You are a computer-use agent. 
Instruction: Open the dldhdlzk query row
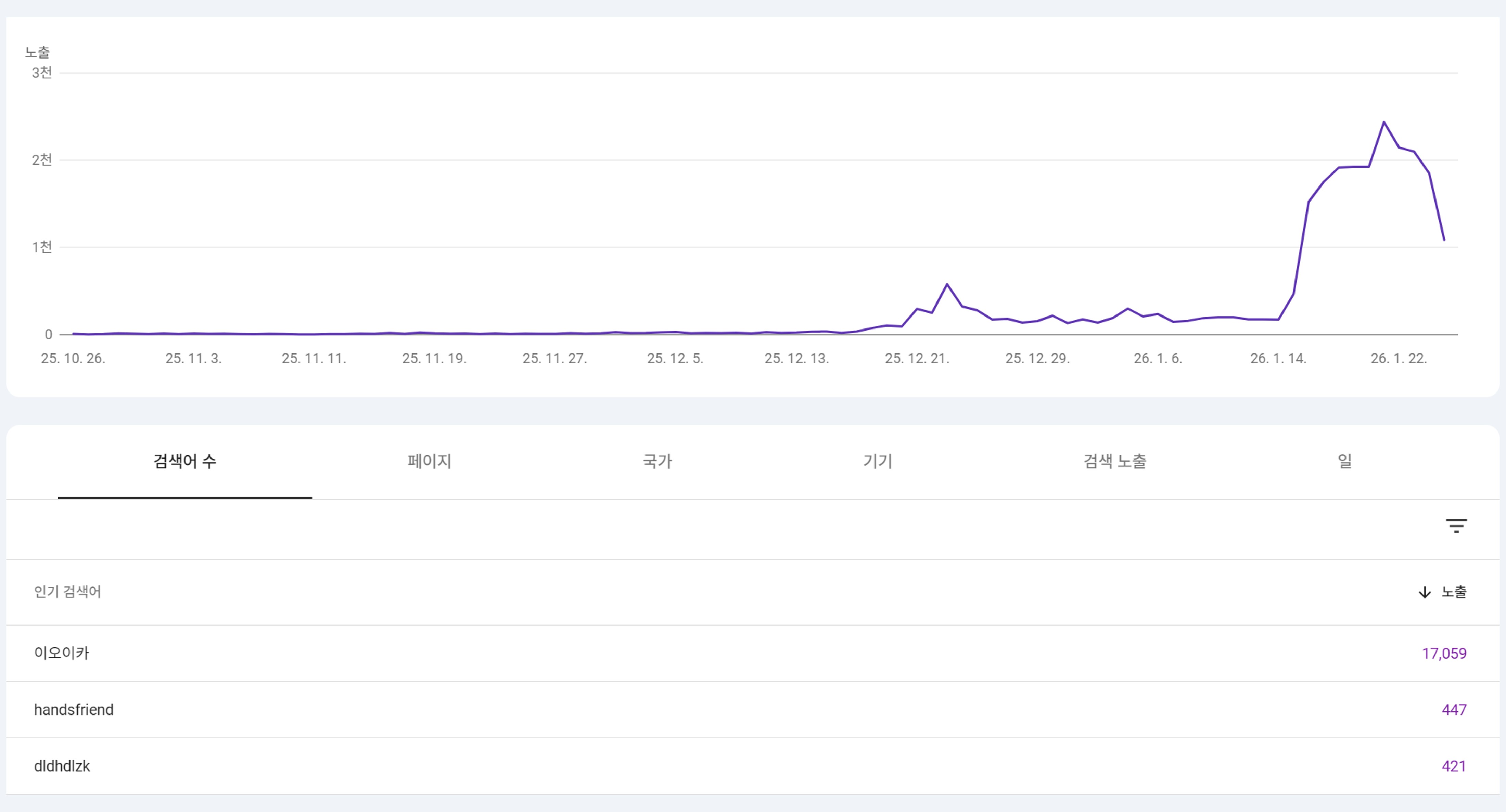(62, 766)
